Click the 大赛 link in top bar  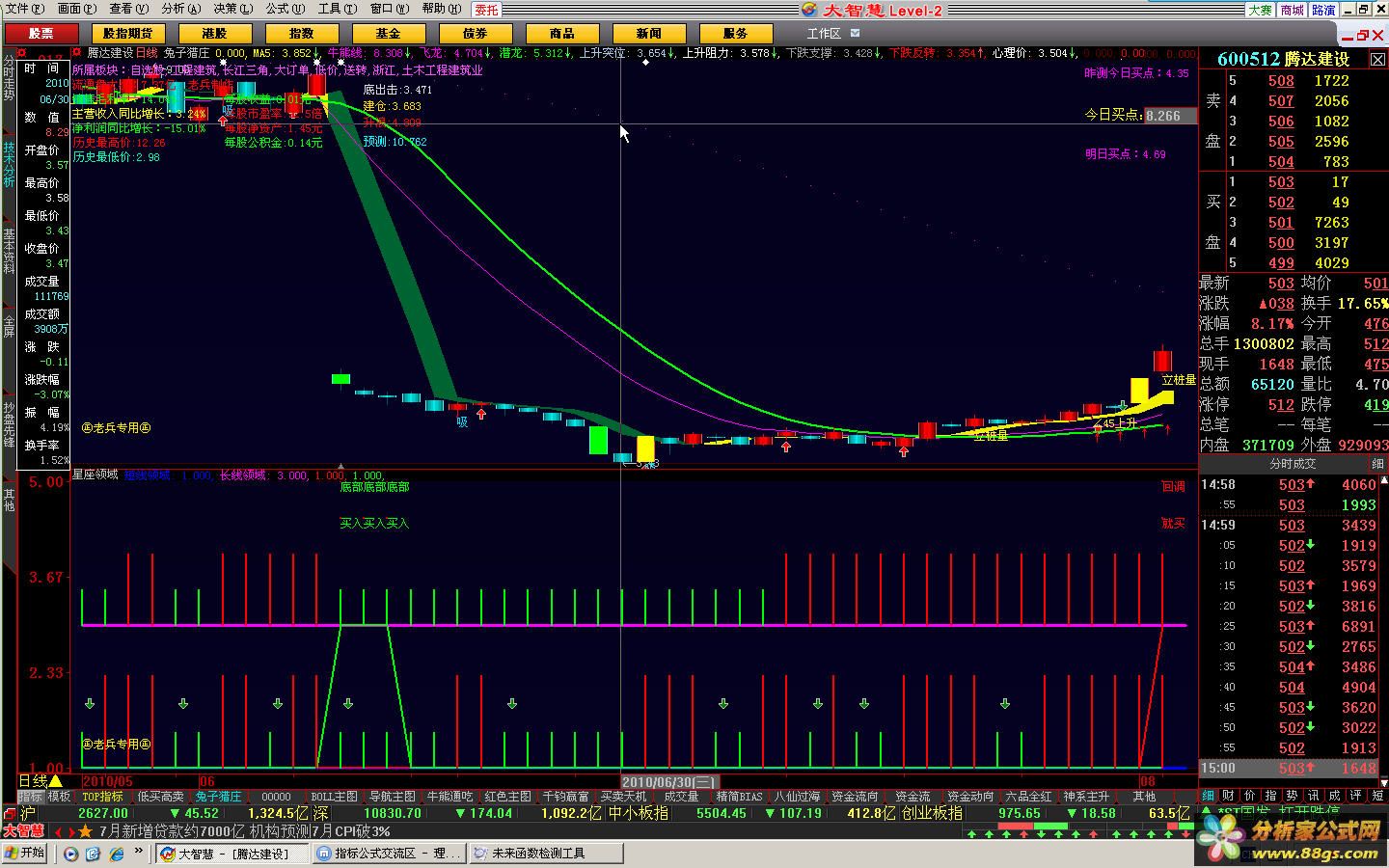pos(1261,10)
